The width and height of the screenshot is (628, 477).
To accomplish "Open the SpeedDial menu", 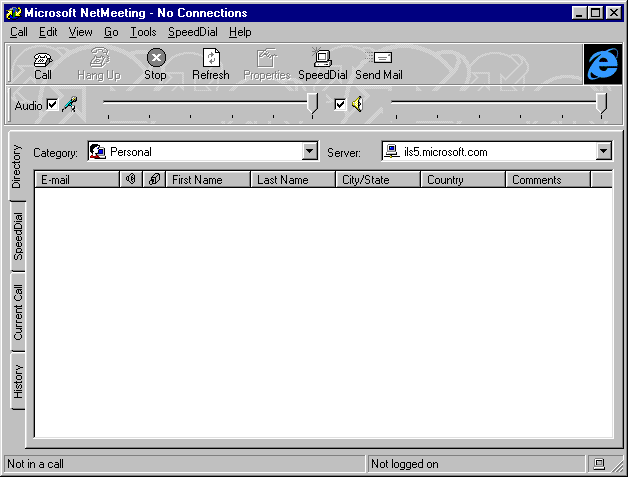I will click(193, 32).
